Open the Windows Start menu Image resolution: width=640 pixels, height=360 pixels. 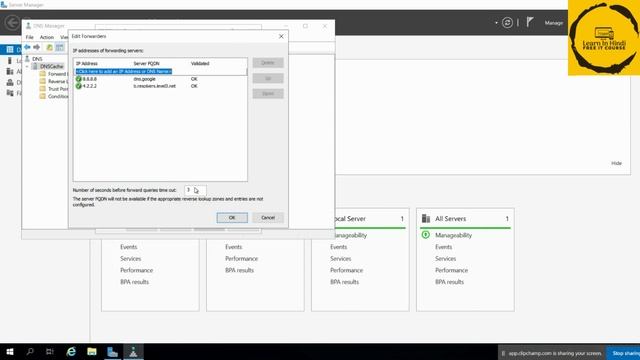click(10, 352)
